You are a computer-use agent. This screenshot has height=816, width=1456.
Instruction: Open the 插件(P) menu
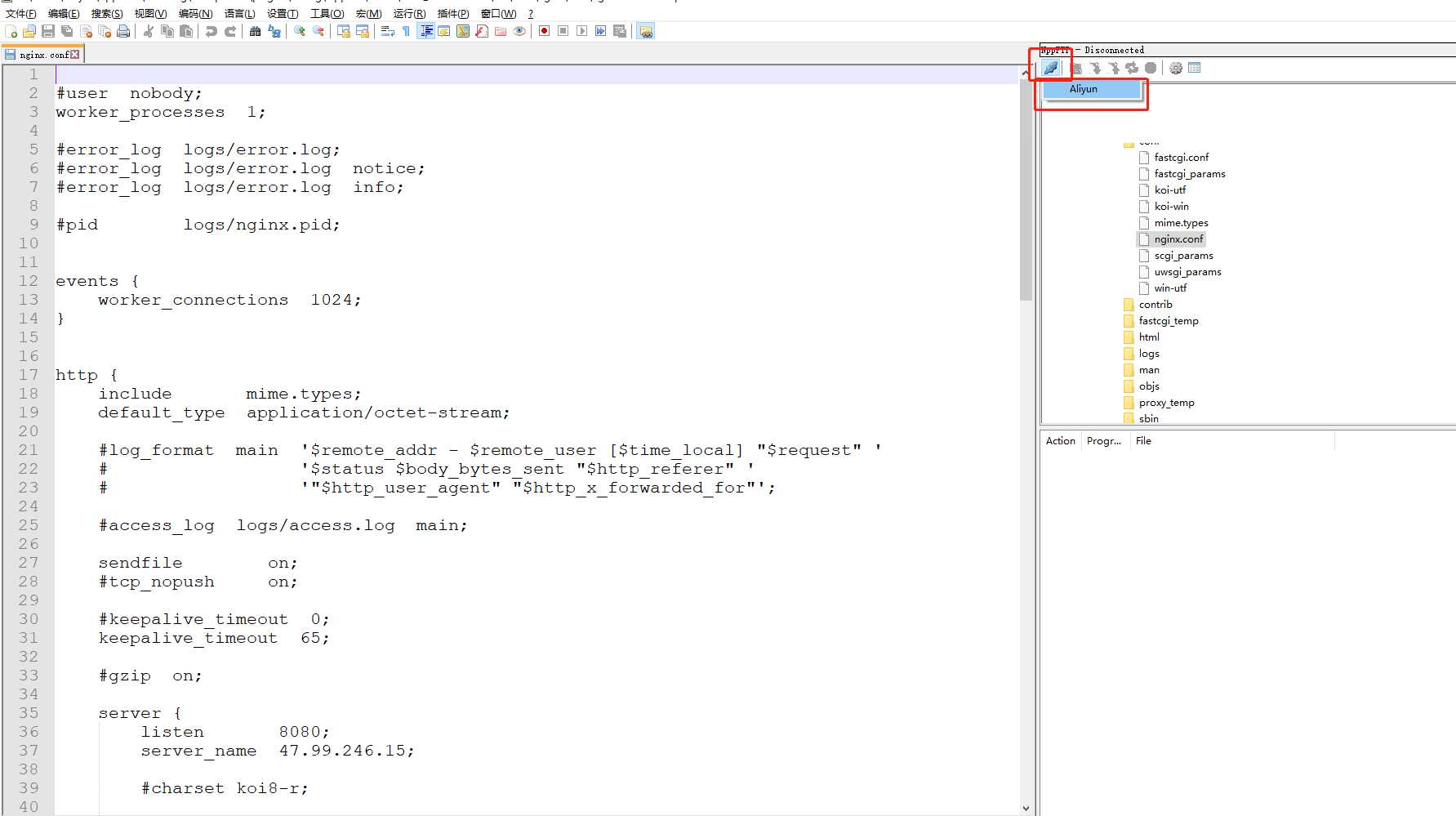click(x=453, y=13)
